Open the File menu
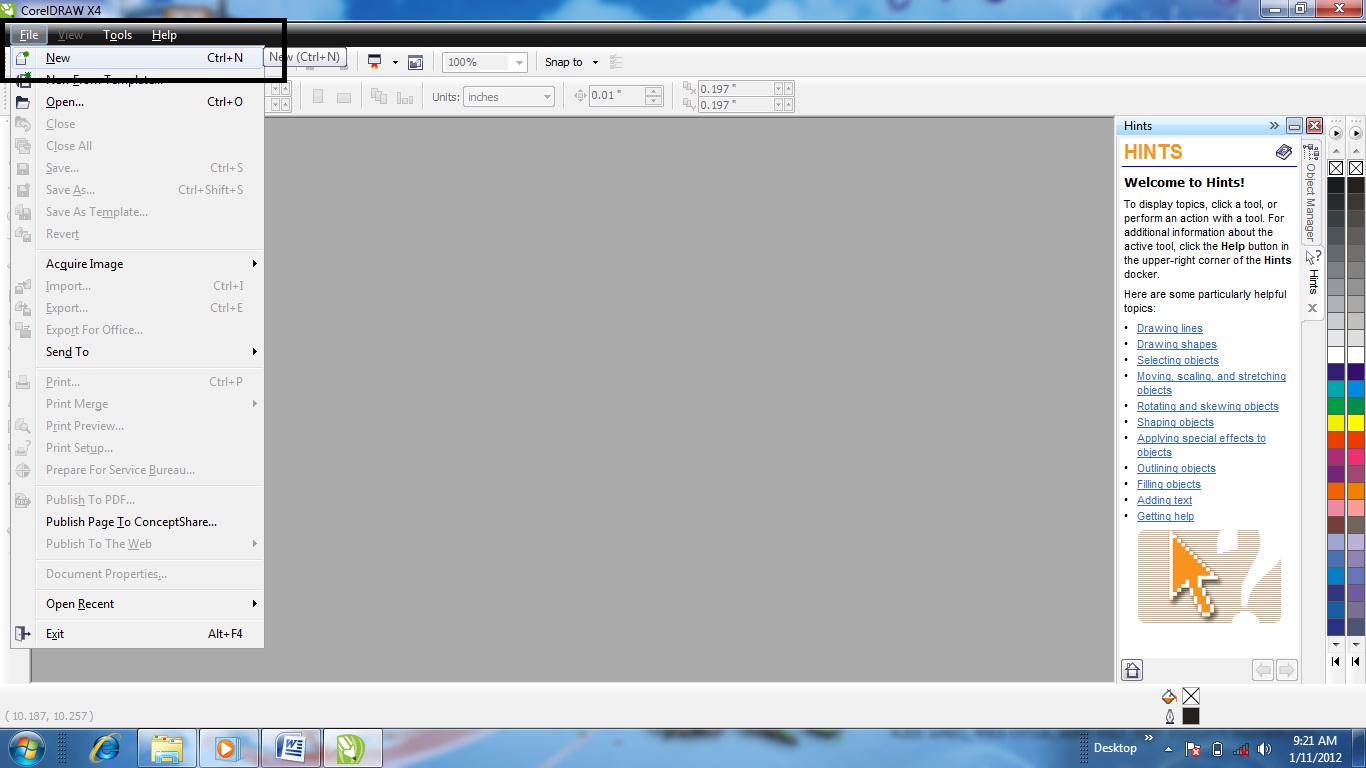 (x=29, y=35)
